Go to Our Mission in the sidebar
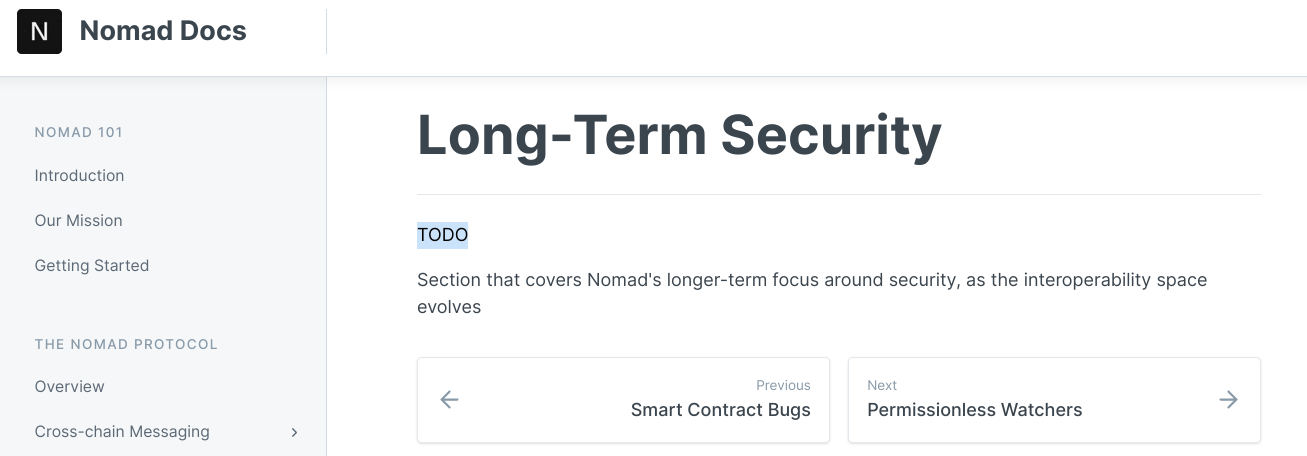1307x456 pixels. pyautogui.click(x=78, y=220)
